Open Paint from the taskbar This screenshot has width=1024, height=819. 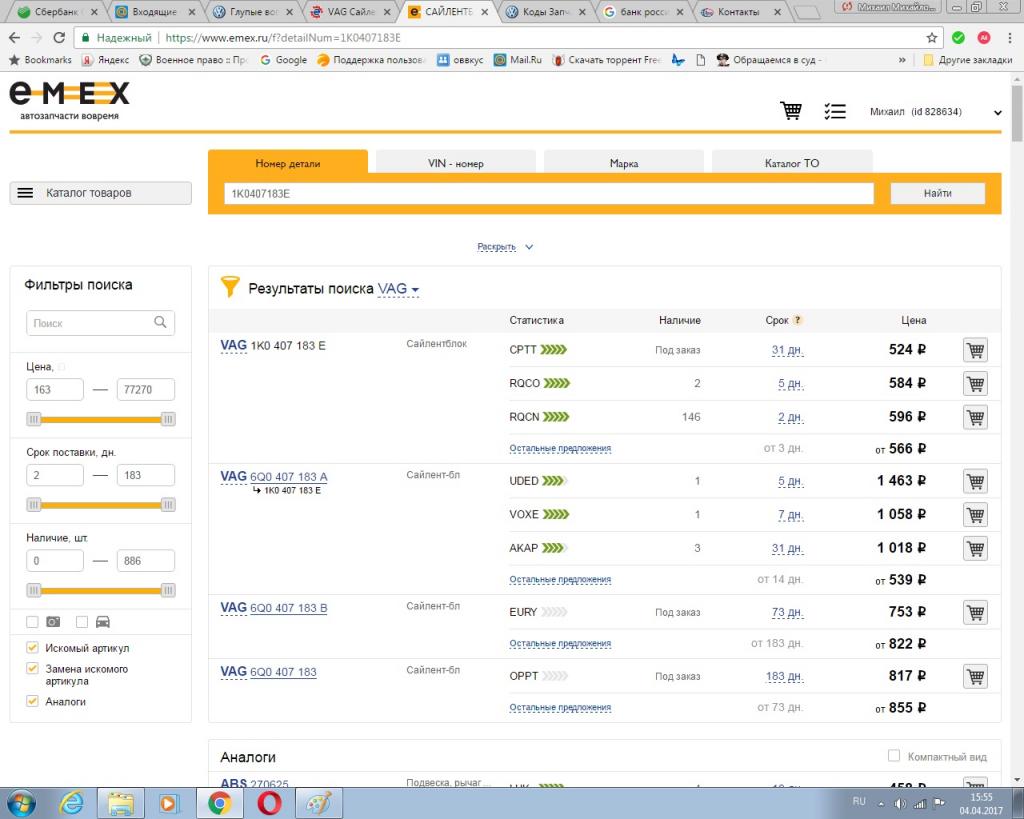point(319,803)
